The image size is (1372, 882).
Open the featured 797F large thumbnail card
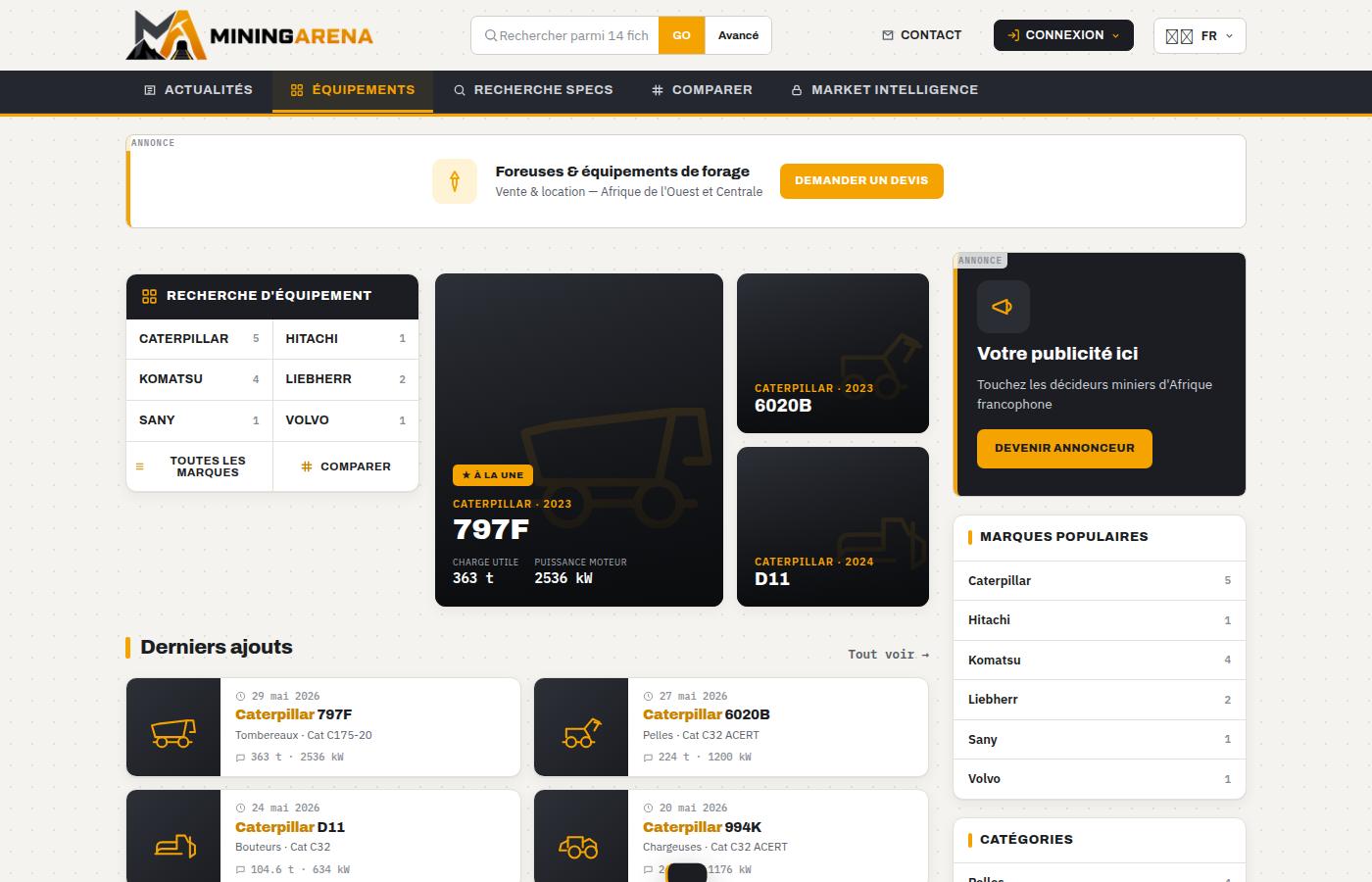click(579, 440)
